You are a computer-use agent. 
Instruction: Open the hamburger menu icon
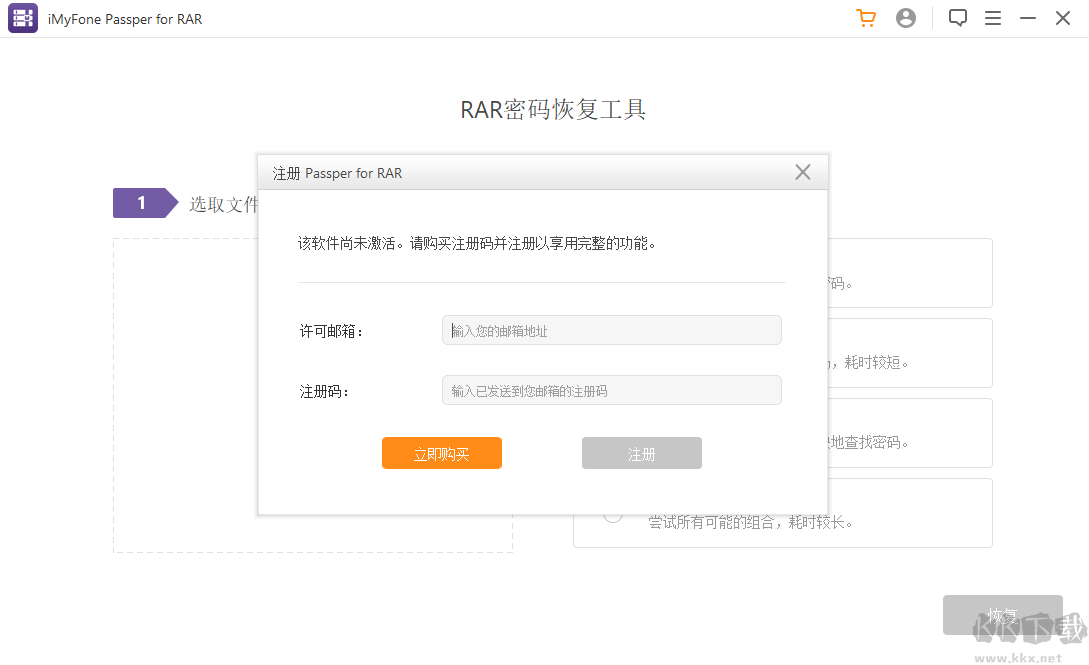pyautogui.click(x=993, y=18)
